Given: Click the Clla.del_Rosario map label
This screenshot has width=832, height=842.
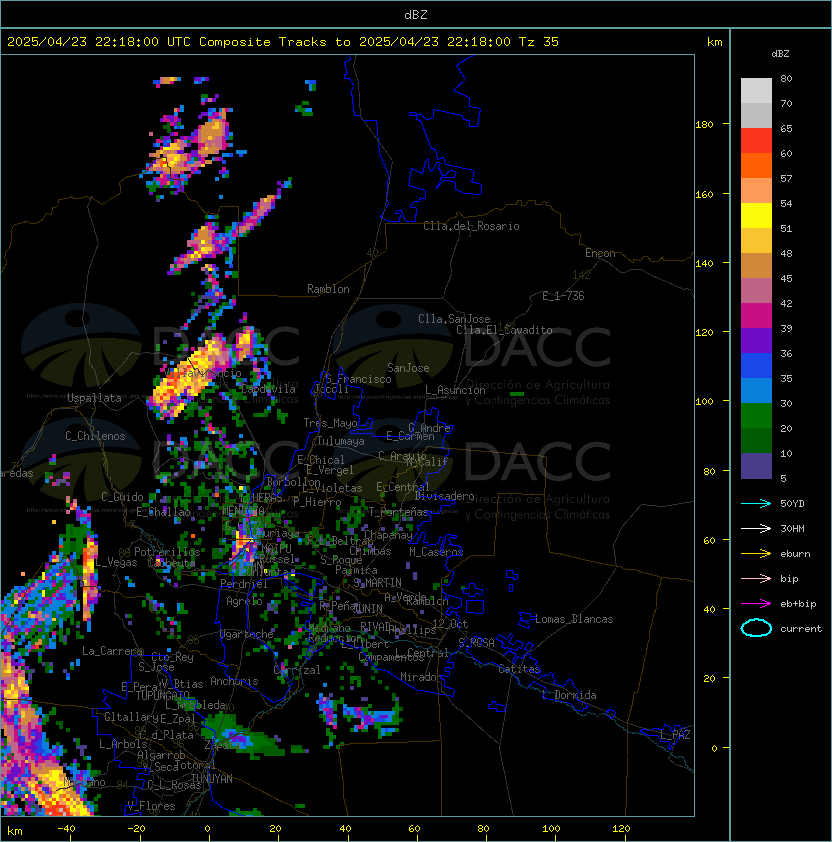Looking at the screenshot, I should pos(471,226).
